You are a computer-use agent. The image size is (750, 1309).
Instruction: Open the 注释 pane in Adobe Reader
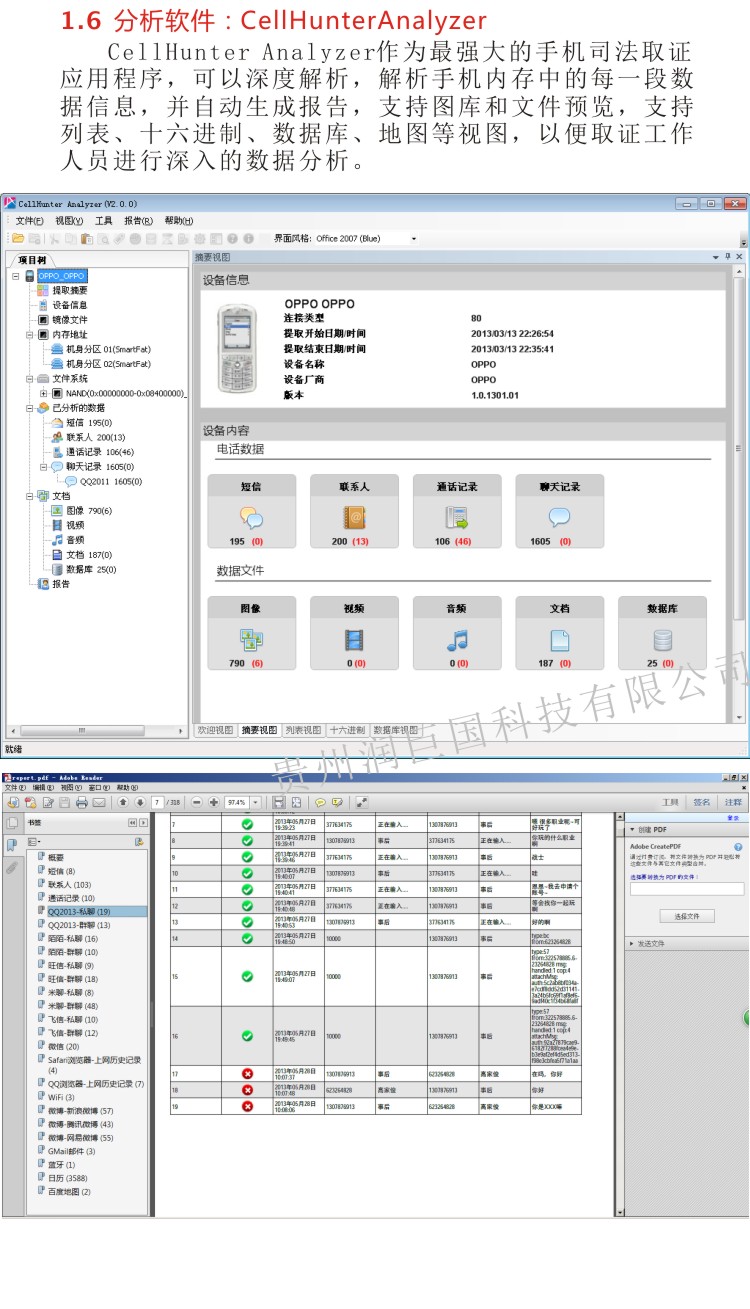point(733,802)
